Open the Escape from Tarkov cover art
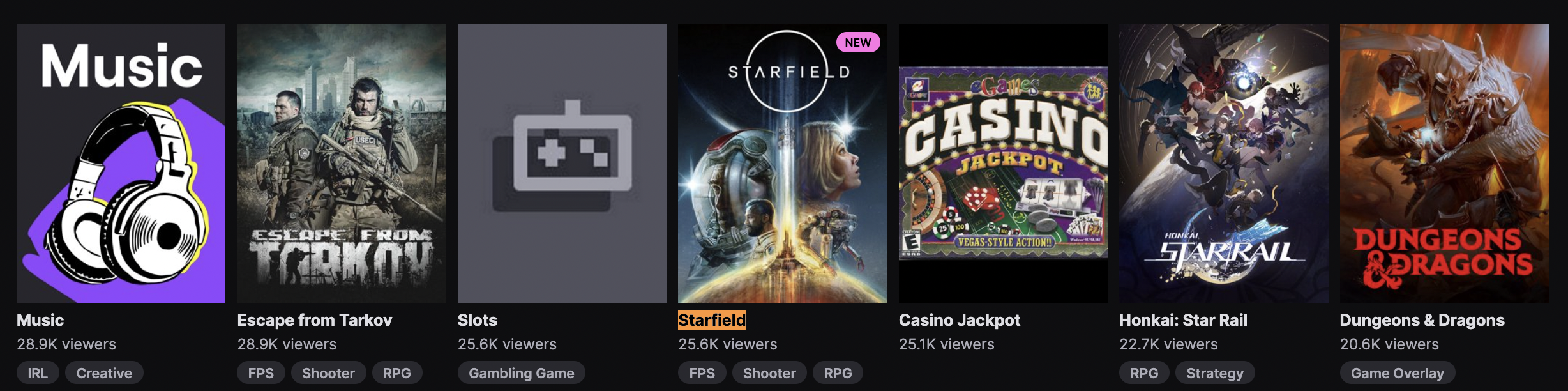 point(342,164)
